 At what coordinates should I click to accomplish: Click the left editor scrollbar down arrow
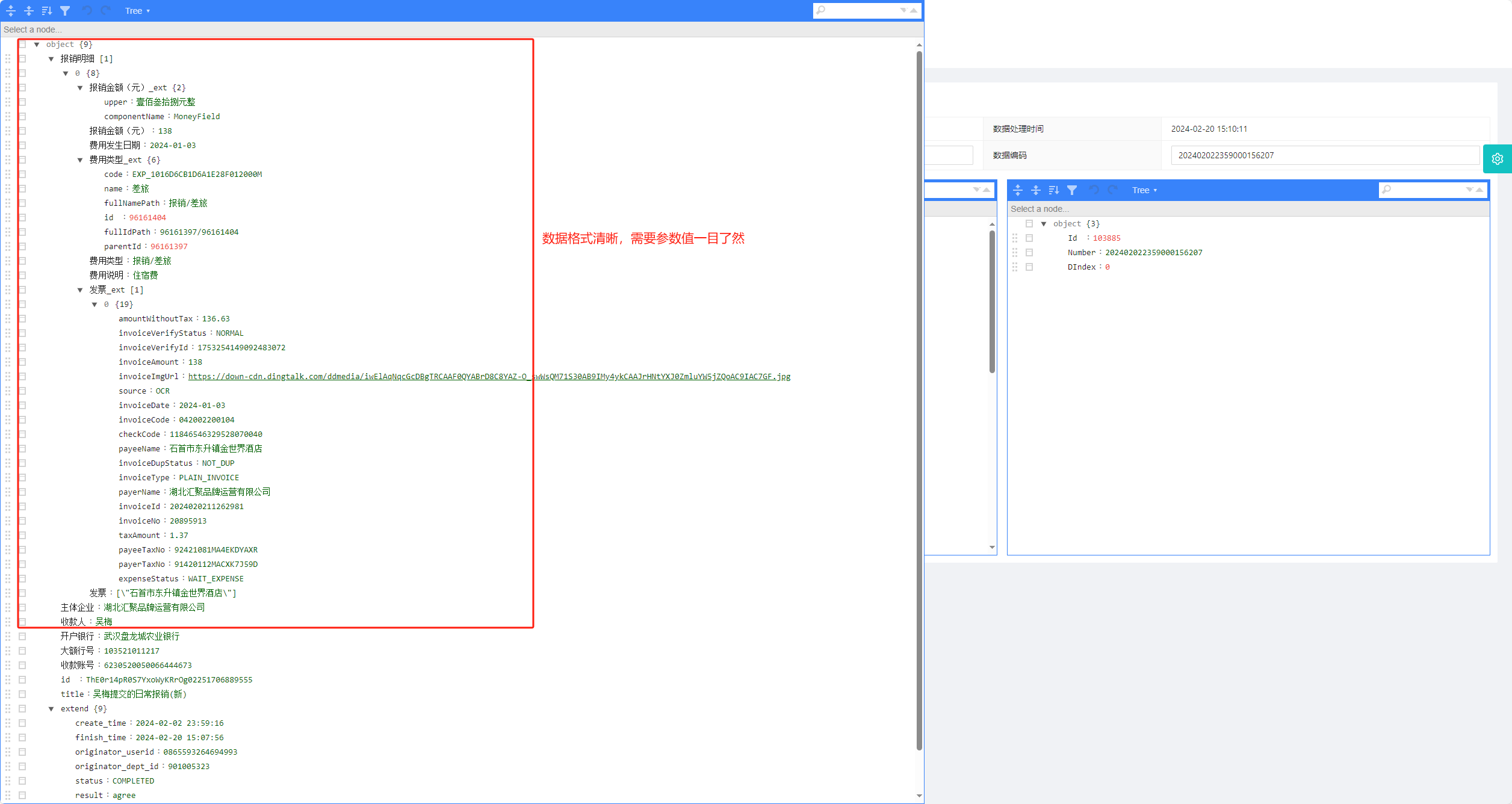tap(919, 796)
